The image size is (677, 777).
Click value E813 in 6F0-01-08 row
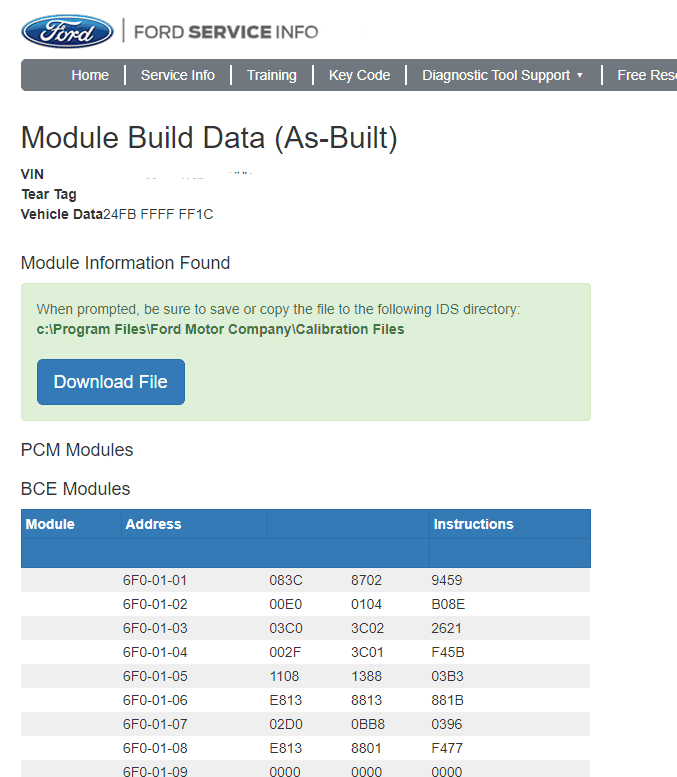(x=285, y=748)
